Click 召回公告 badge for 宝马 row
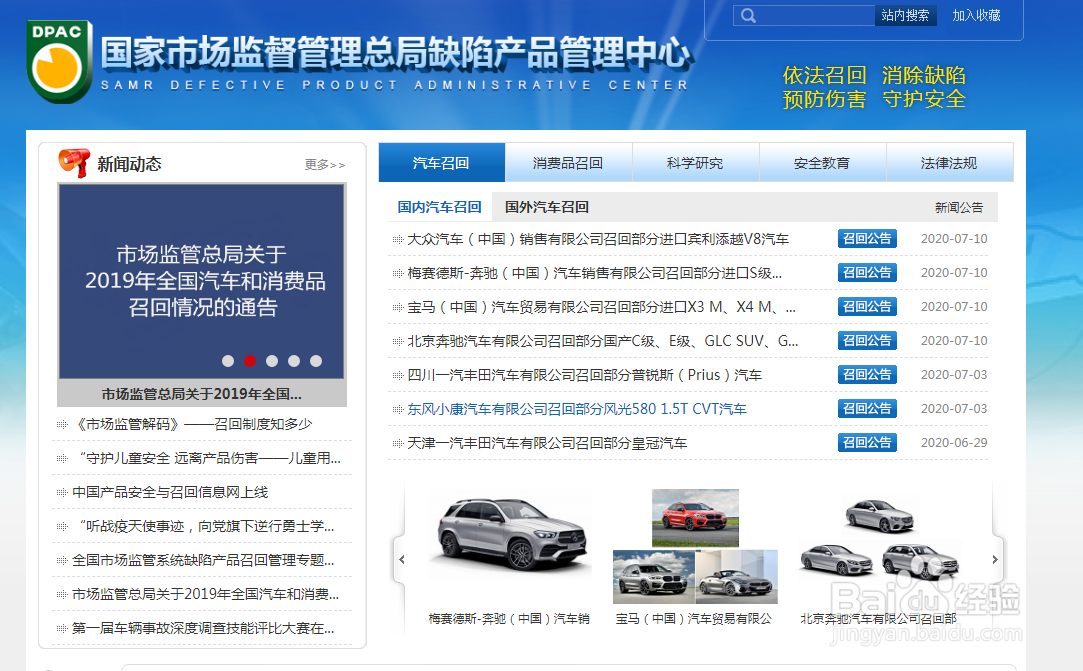This screenshot has width=1083, height=671. pyautogui.click(x=868, y=306)
